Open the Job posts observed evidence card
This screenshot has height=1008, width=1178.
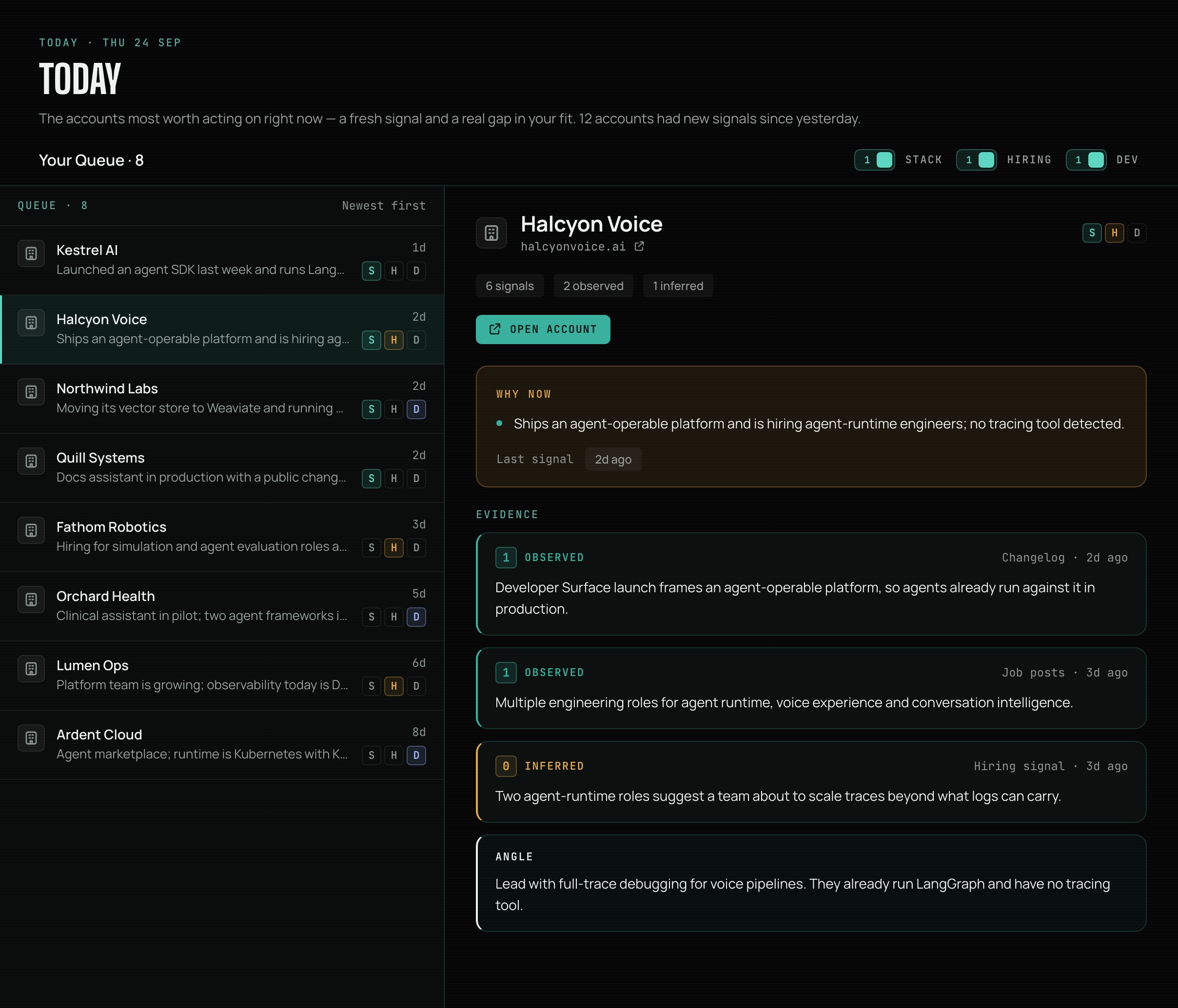pyautogui.click(x=811, y=688)
